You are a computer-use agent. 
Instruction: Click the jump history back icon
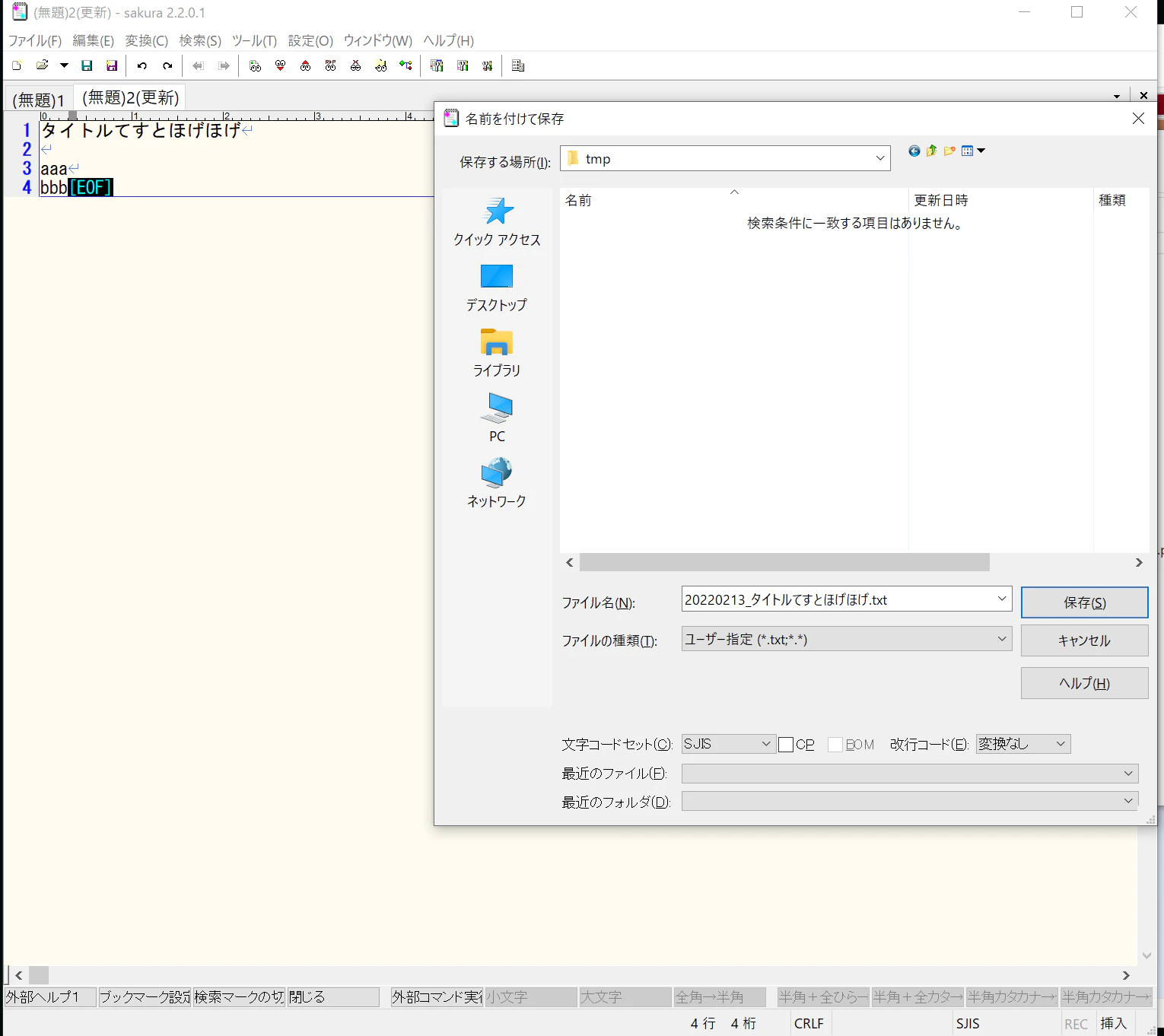pos(198,66)
